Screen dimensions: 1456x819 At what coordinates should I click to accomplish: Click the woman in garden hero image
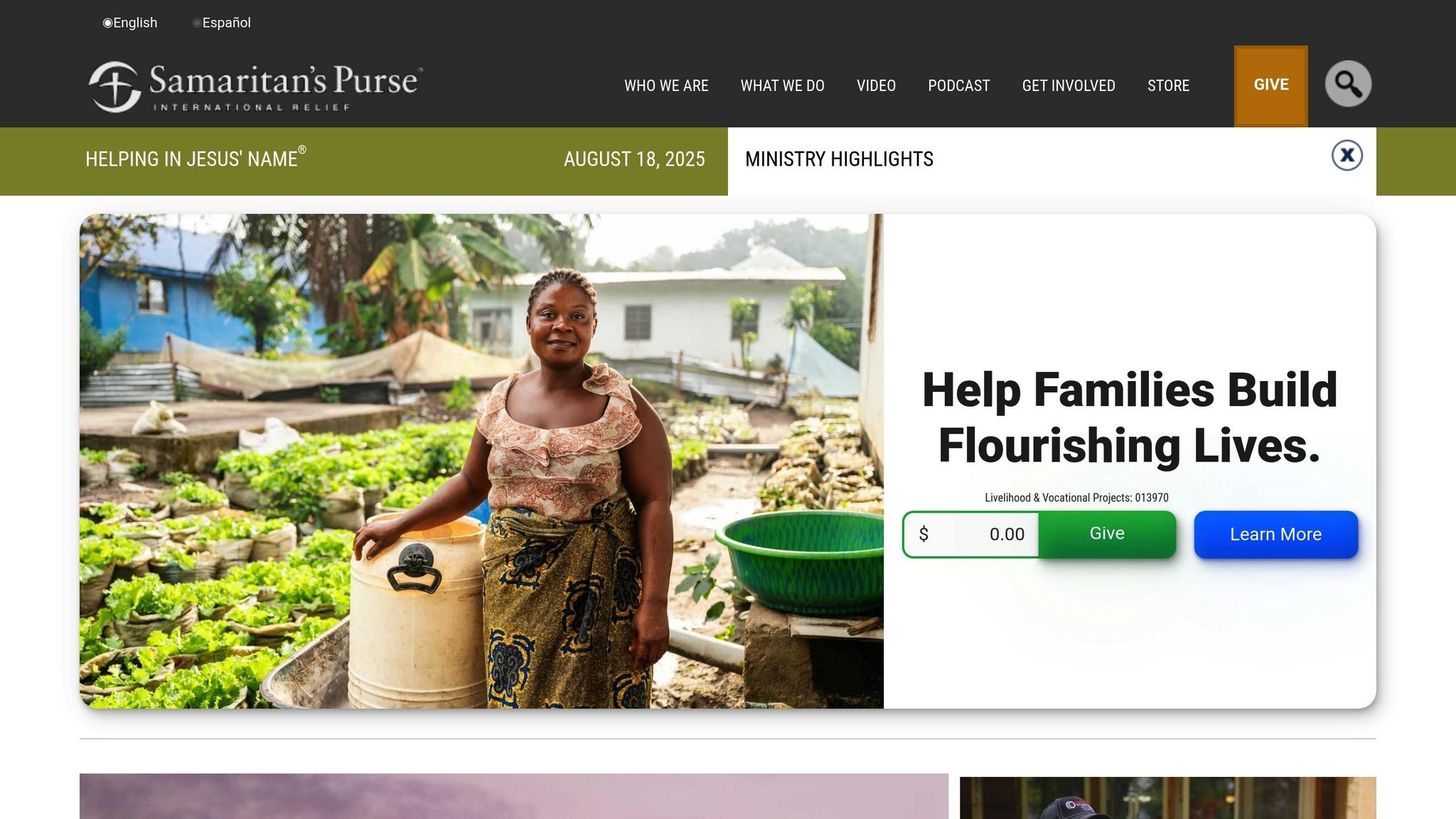coord(481,461)
